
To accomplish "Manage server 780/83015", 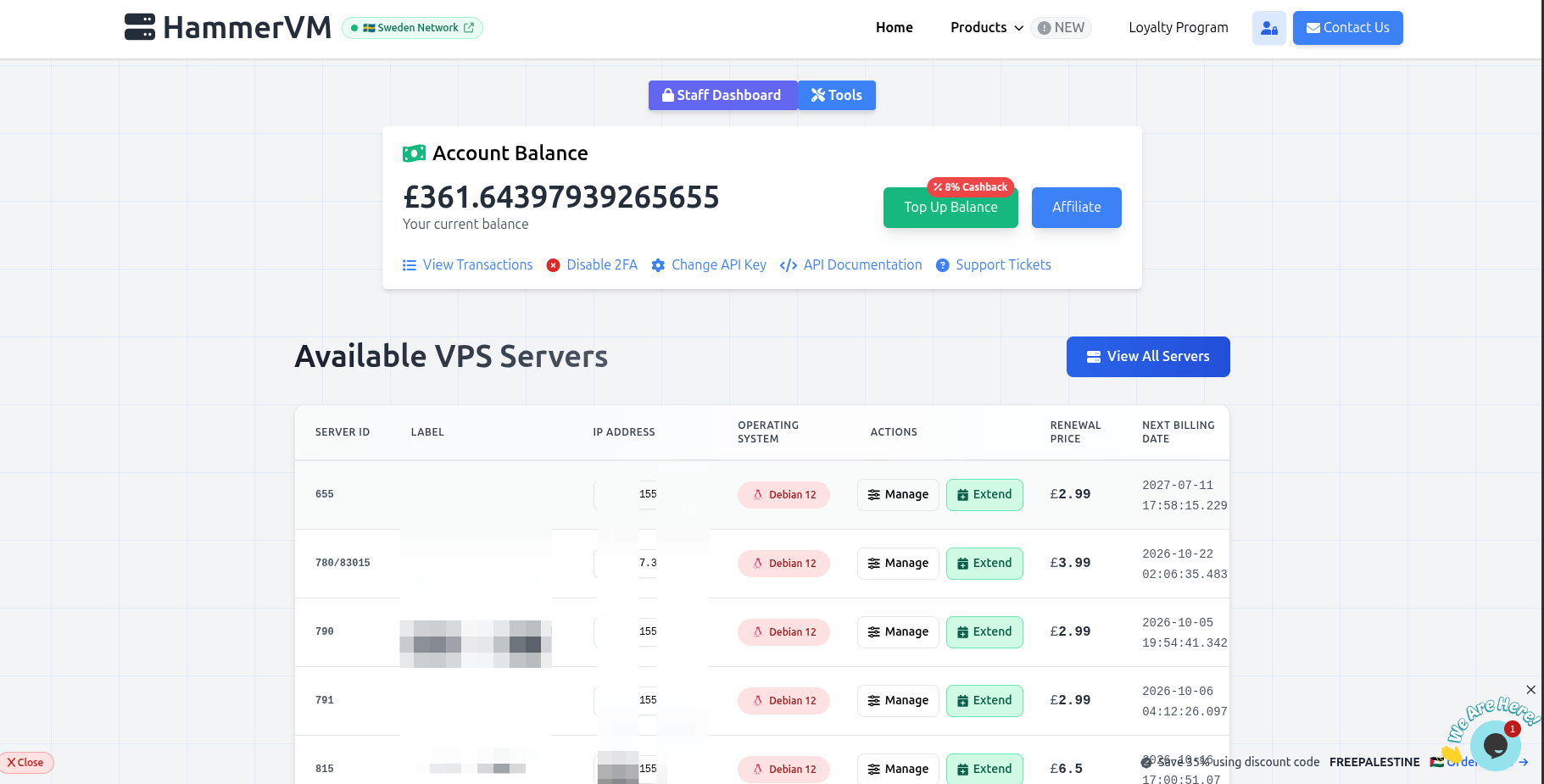I will (x=898, y=564).
